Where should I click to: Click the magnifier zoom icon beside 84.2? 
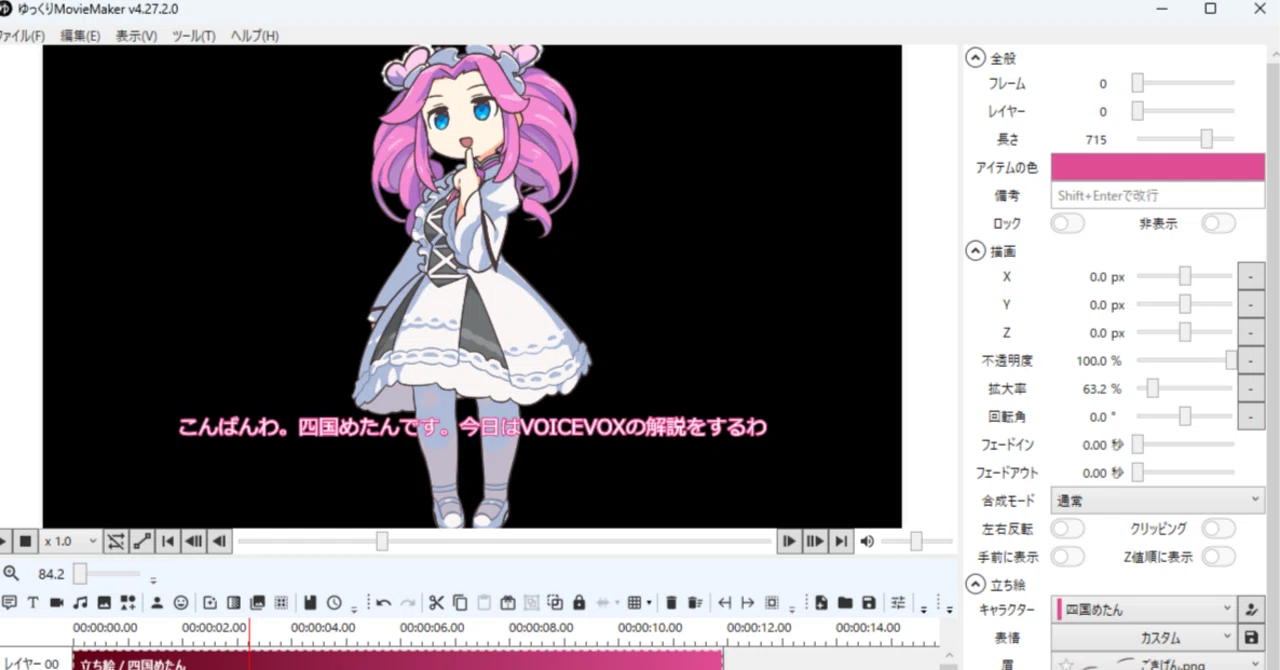(11, 573)
